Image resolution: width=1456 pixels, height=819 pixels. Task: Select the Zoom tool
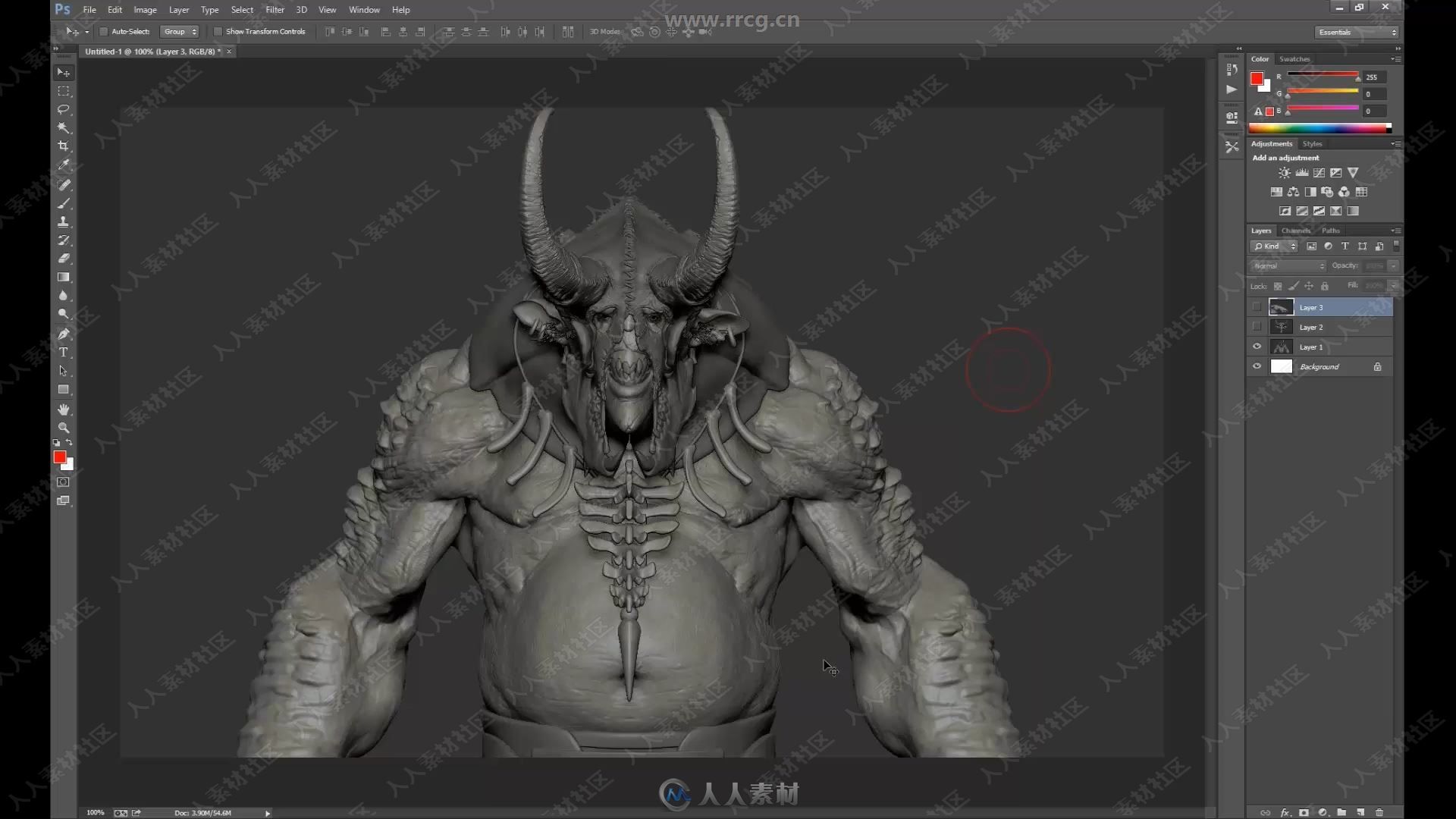[x=64, y=428]
